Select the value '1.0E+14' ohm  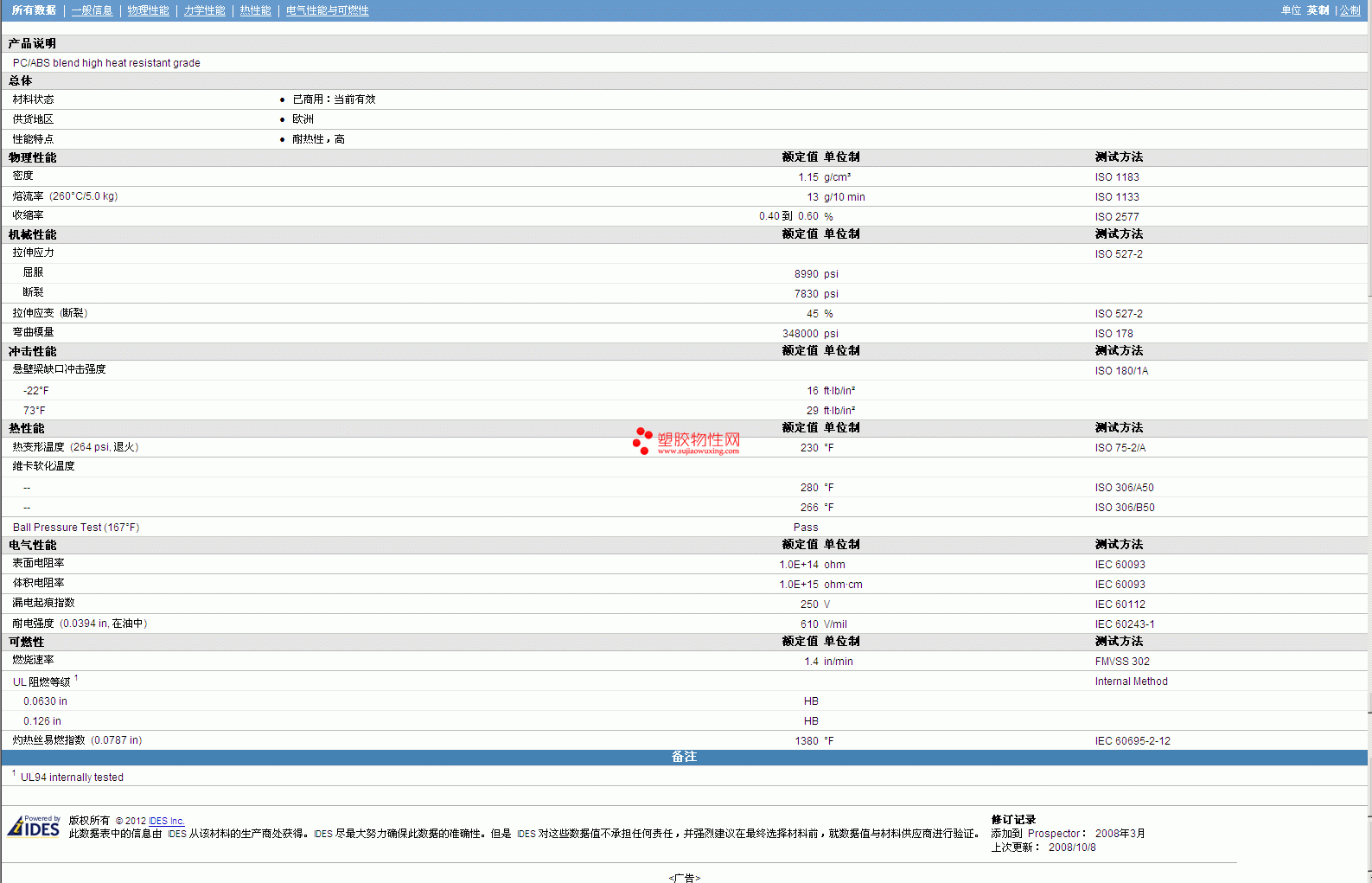click(x=799, y=565)
